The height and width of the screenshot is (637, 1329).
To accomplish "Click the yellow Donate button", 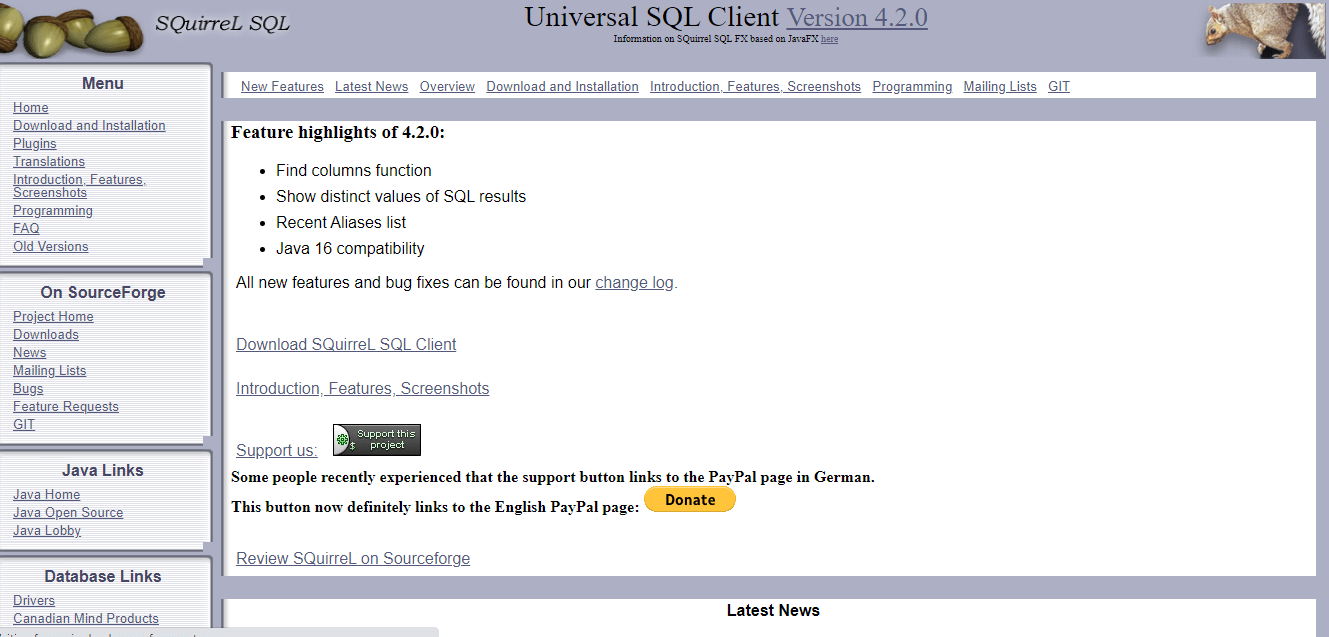I will point(690,500).
